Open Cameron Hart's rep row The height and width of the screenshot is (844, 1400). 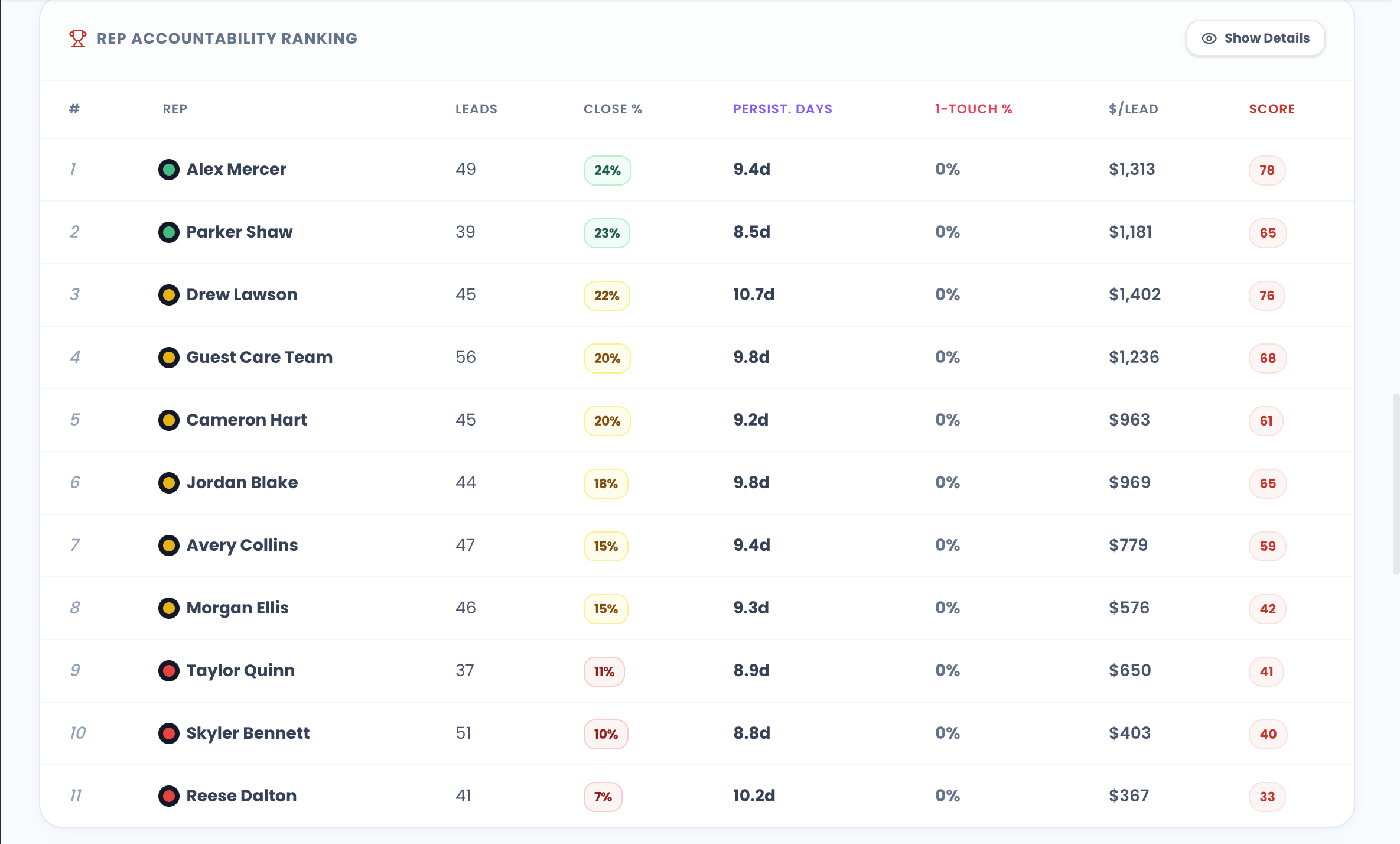coord(246,420)
